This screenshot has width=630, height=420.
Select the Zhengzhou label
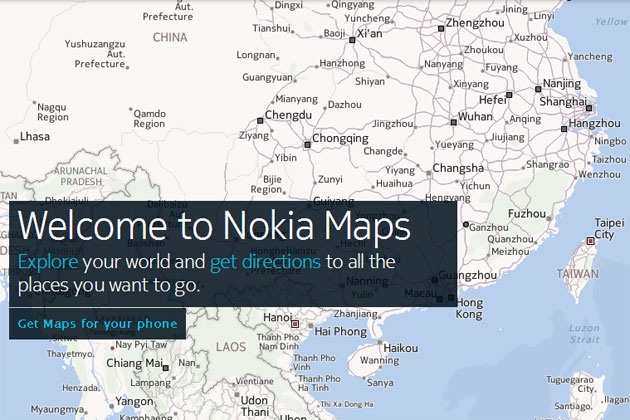tap(475, 23)
